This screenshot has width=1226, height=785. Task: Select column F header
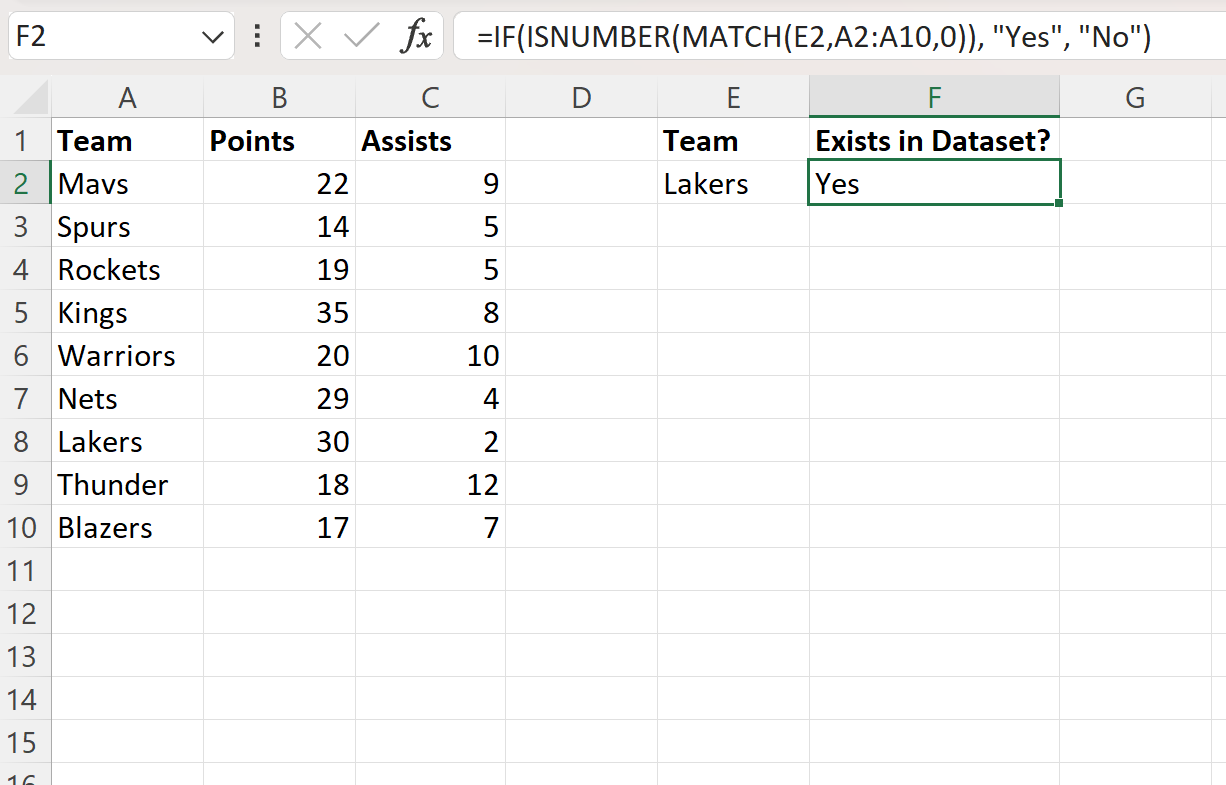coord(933,96)
